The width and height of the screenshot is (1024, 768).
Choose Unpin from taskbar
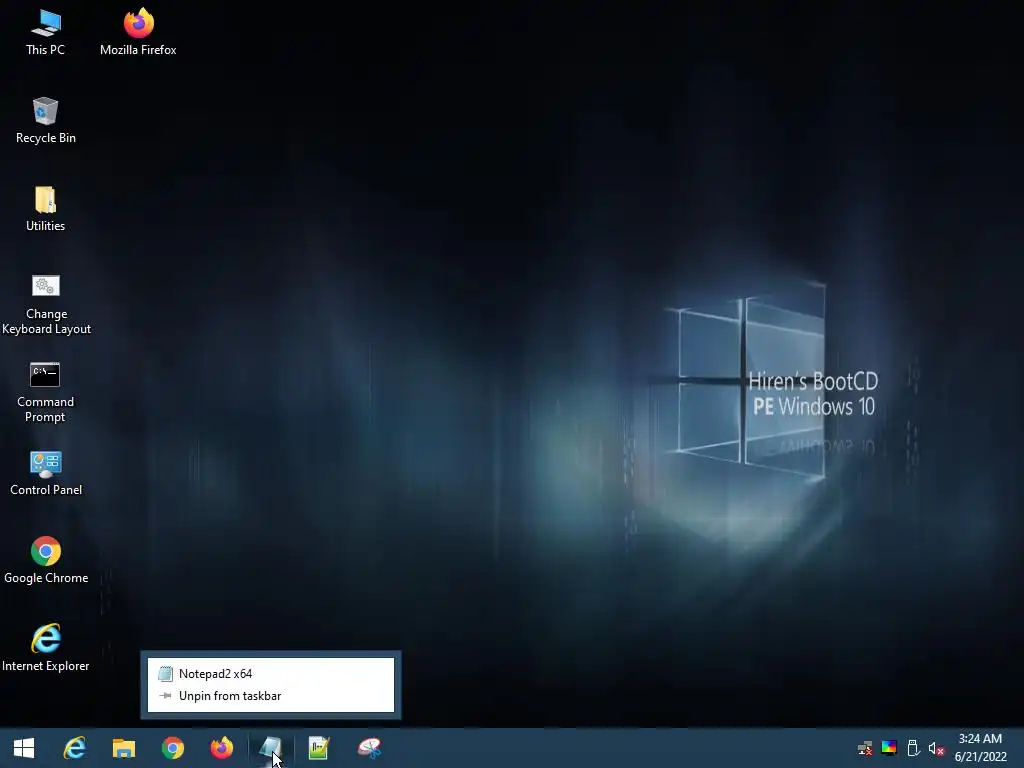(271, 696)
